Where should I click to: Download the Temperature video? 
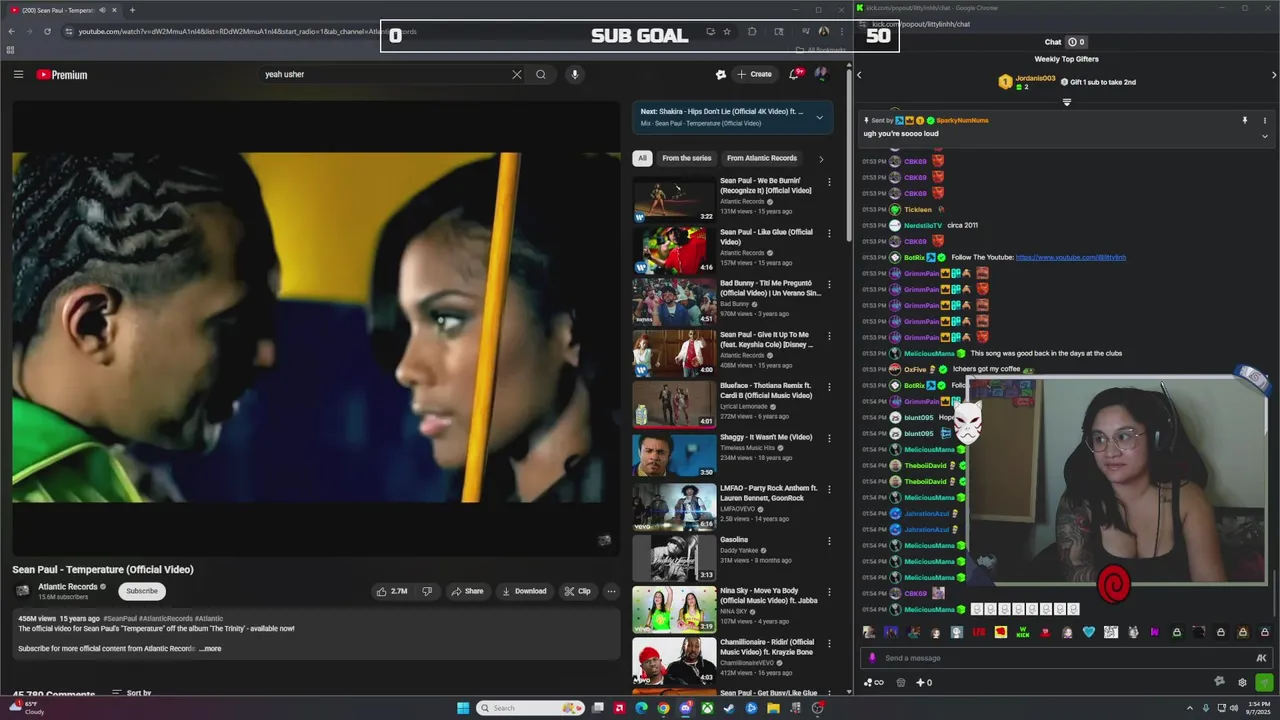(x=524, y=591)
